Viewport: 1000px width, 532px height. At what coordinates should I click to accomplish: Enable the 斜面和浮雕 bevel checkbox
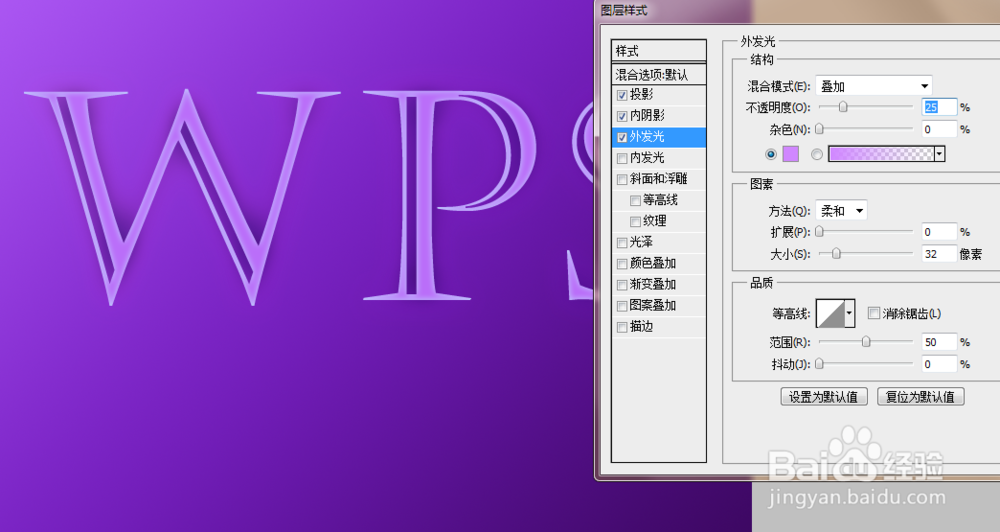tap(622, 180)
